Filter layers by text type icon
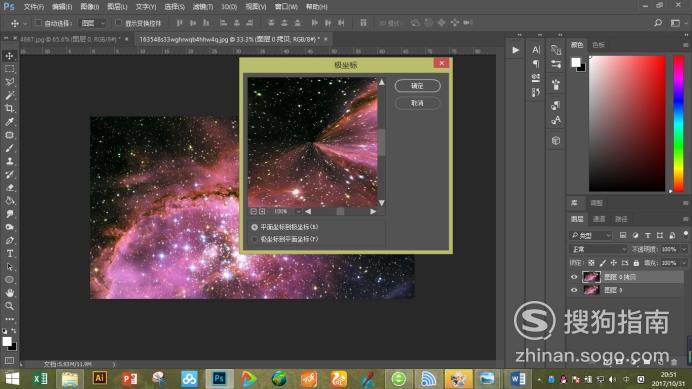The image size is (692, 389). click(x=647, y=235)
